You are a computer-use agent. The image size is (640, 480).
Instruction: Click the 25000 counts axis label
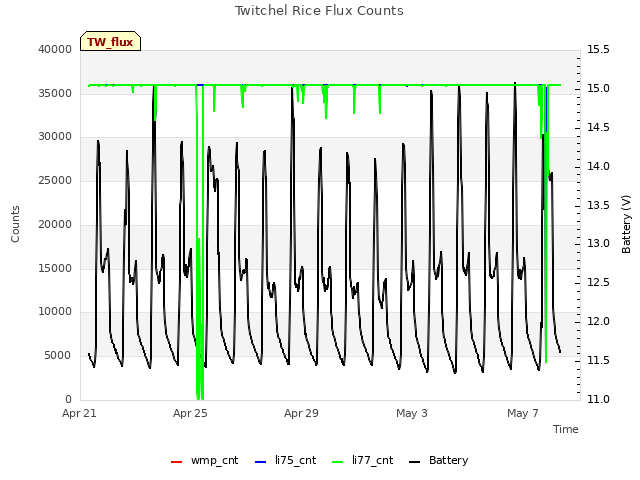point(55,180)
